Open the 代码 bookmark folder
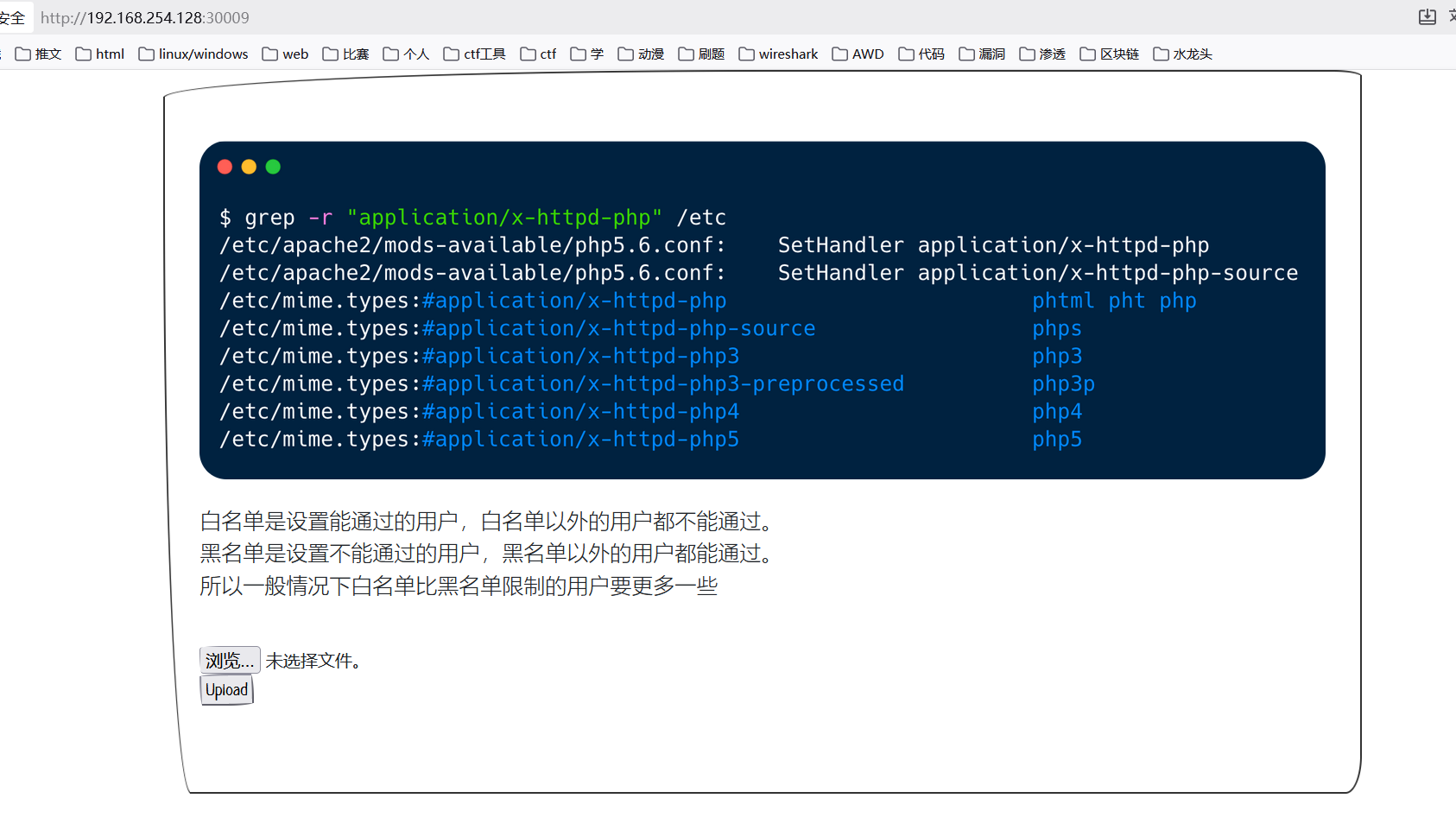Viewport: 1456px width, 830px height. click(922, 54)
